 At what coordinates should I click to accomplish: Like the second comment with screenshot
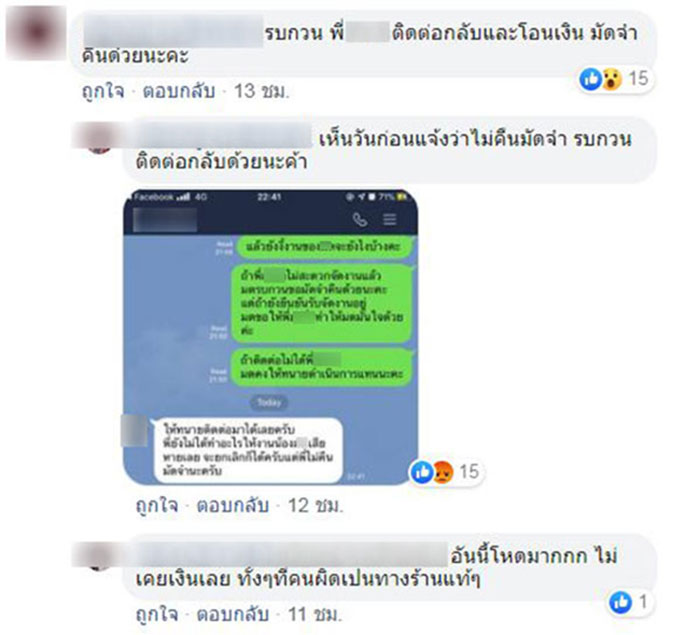[157, 505]
